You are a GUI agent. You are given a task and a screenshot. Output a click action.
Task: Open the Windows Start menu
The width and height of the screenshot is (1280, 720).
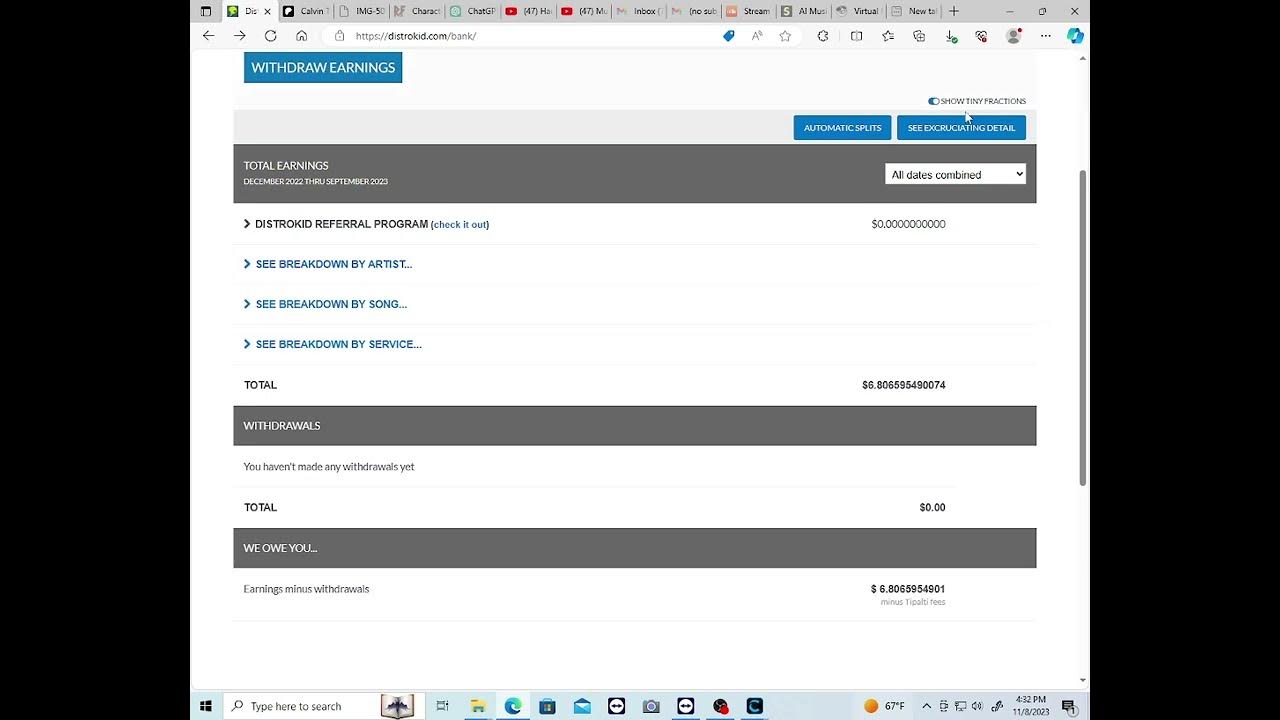(x=206, y=706)
